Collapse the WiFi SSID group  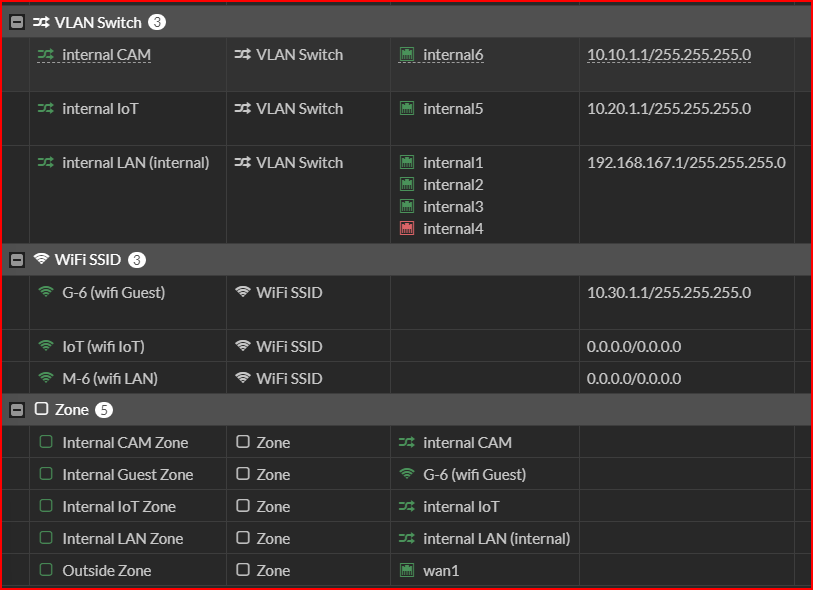point(17,260)
